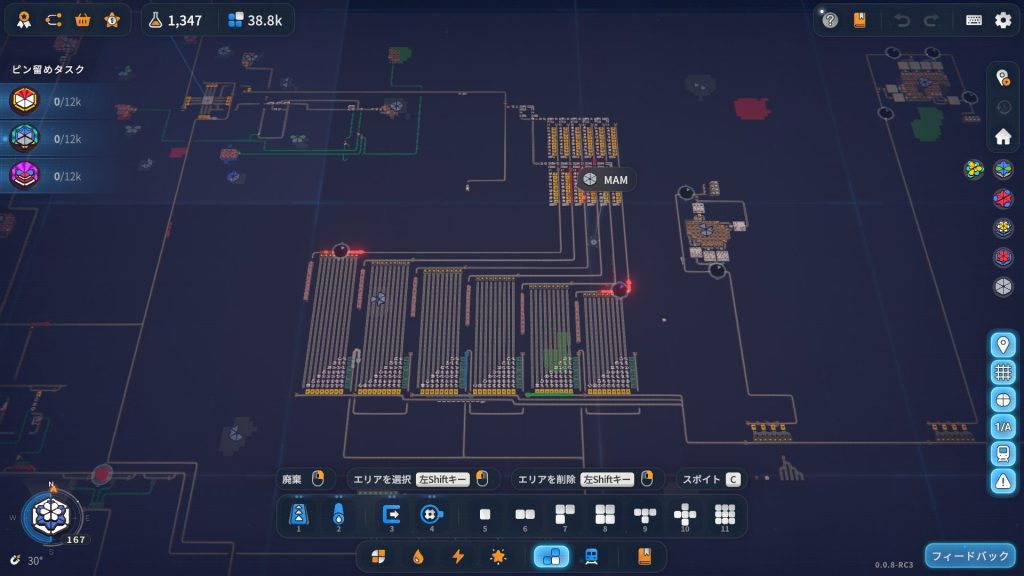Select the space belt building in slot 1

coord(298,514)
